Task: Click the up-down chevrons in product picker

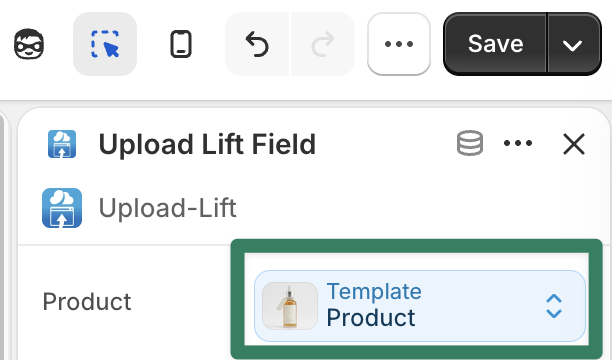Action: click(554, 306)
